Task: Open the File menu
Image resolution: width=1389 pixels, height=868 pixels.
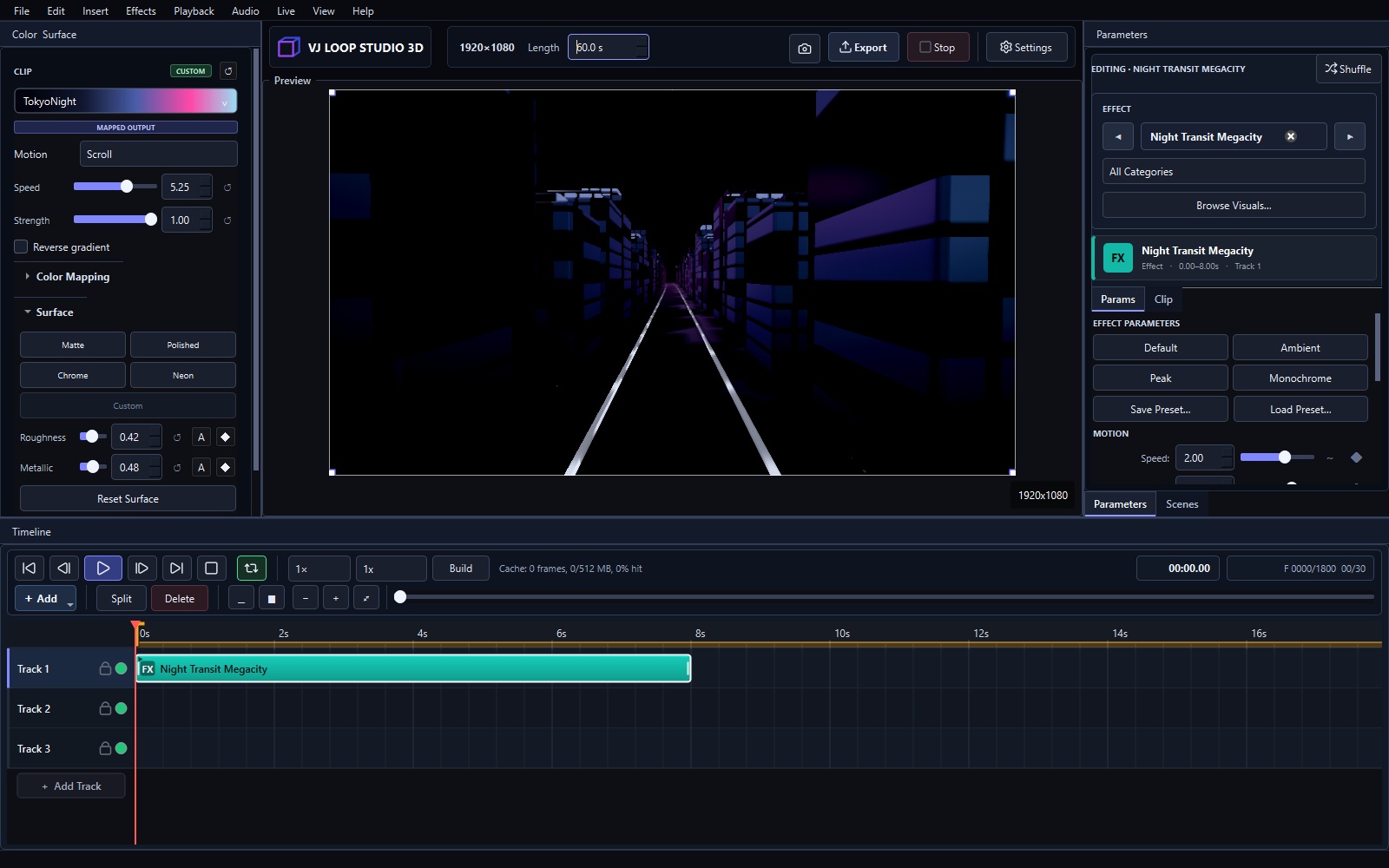Action: tap(22, 10)
